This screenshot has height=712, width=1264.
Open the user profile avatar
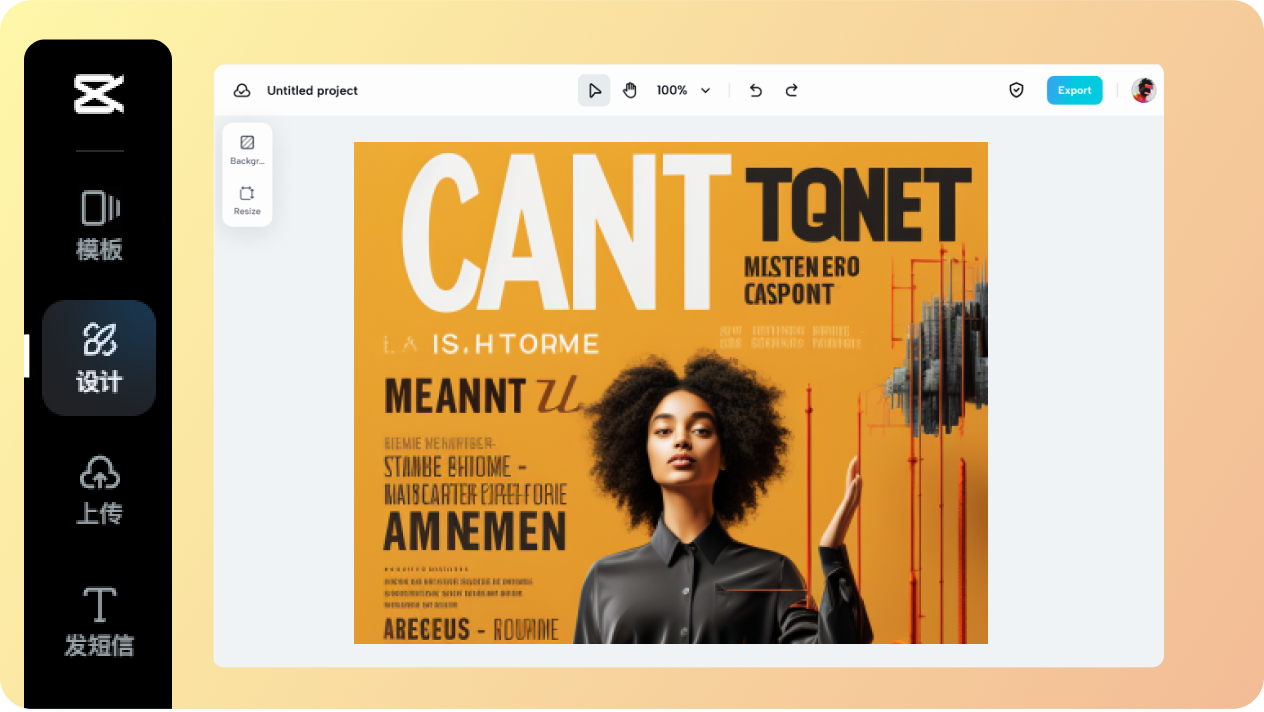(1144, 90)
